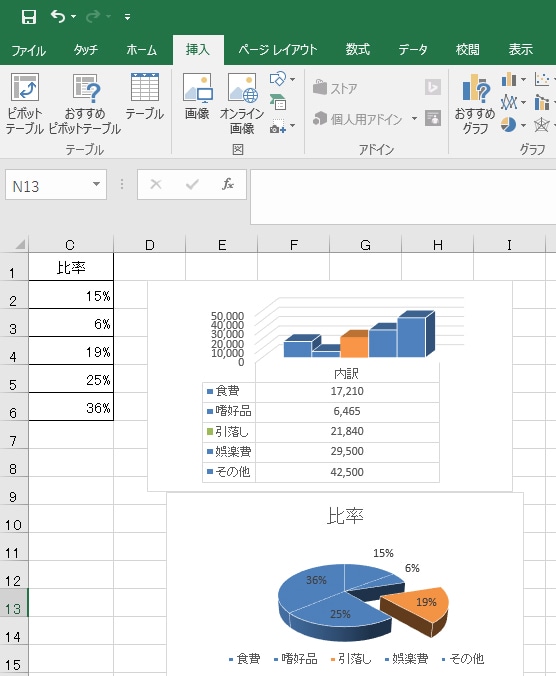
Task: Click the Shapes icon
Action: pos(278,79)
